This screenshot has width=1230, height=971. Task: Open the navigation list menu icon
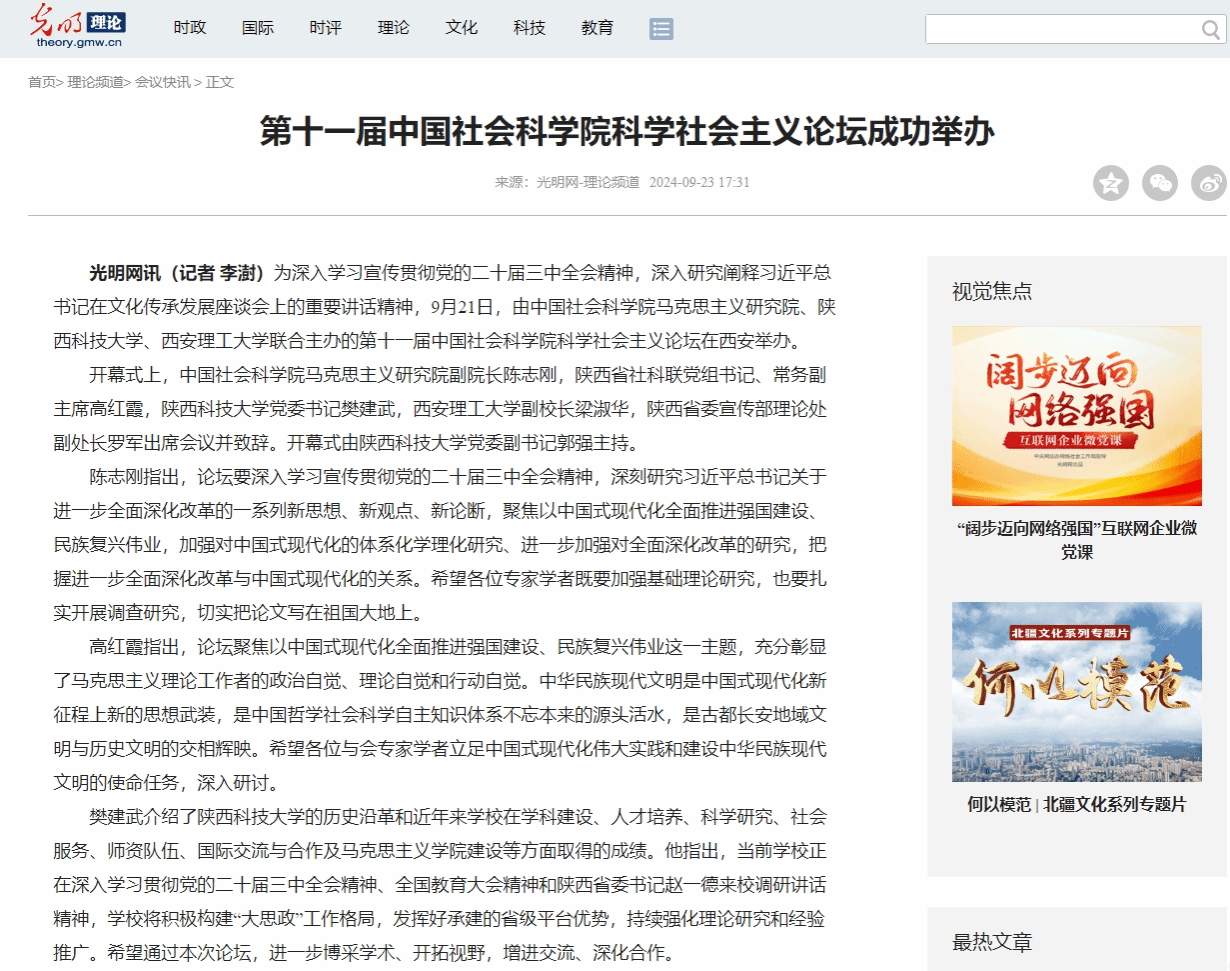coord(661,28)
